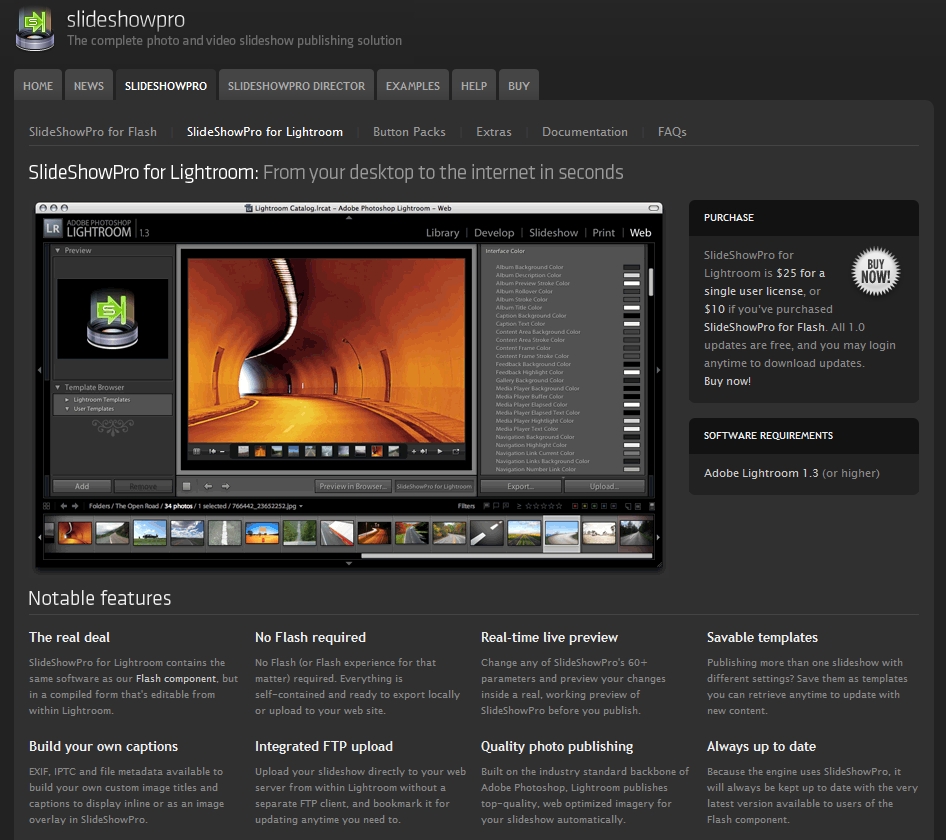946x840 pixels.
Task: Go forward using the filmstrip's right arrow beside Folders
Action: pos(75,506)
